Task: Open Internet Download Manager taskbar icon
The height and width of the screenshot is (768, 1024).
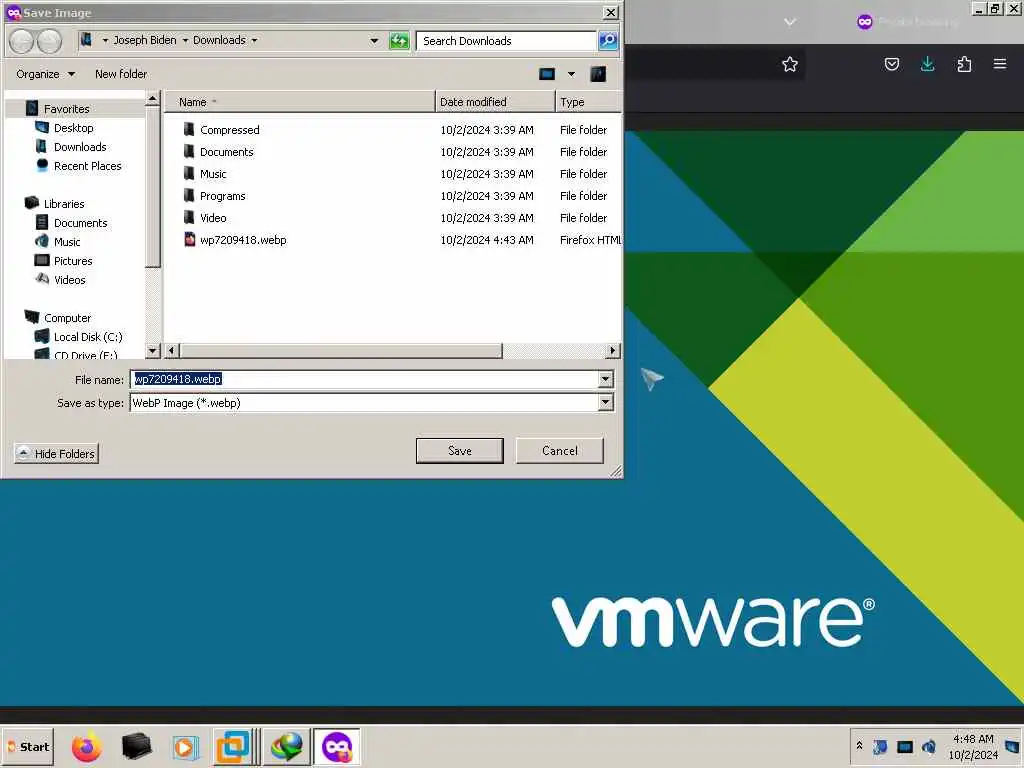Action: [285, 746]
